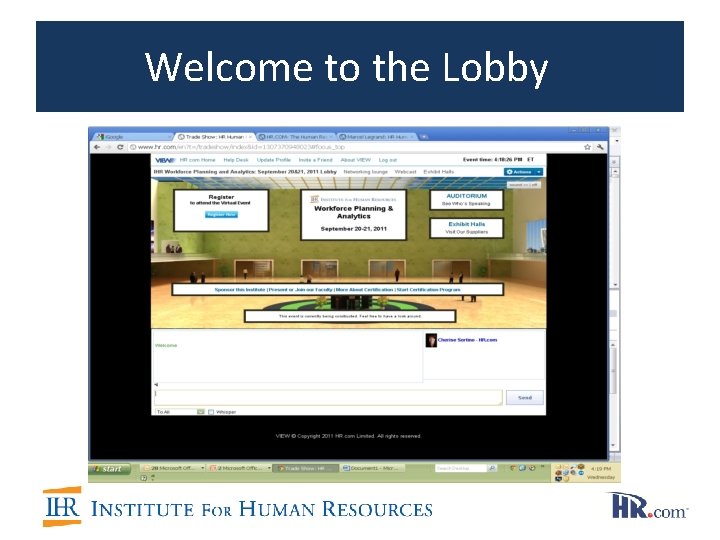Click the VIEW logo in the navigation bar
This screenshot has width=720, height=540.
coord(165,160)
